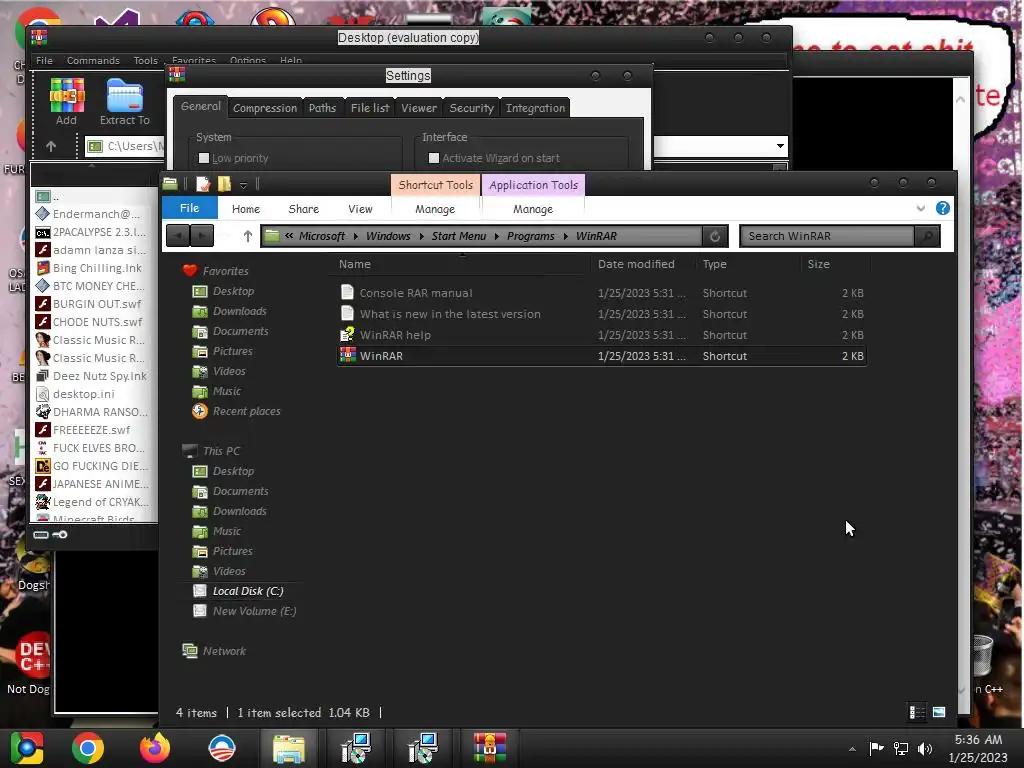Enable the Low priority checkbox
The width and height of the screenshot is (1024, 768).
click(204, 158)
